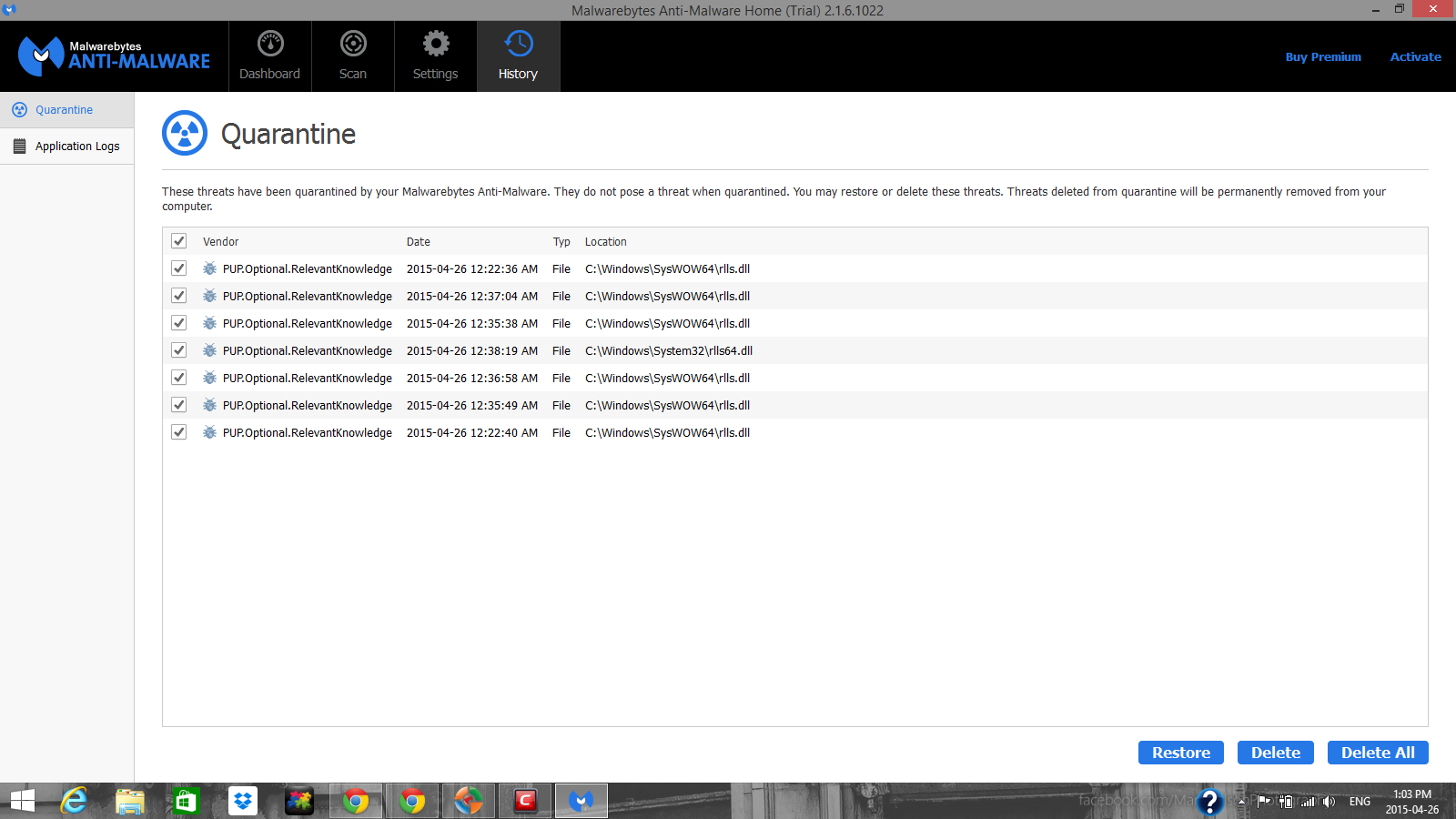Click the bug icon of the 12:35:38 AM threat

point(209,323)
